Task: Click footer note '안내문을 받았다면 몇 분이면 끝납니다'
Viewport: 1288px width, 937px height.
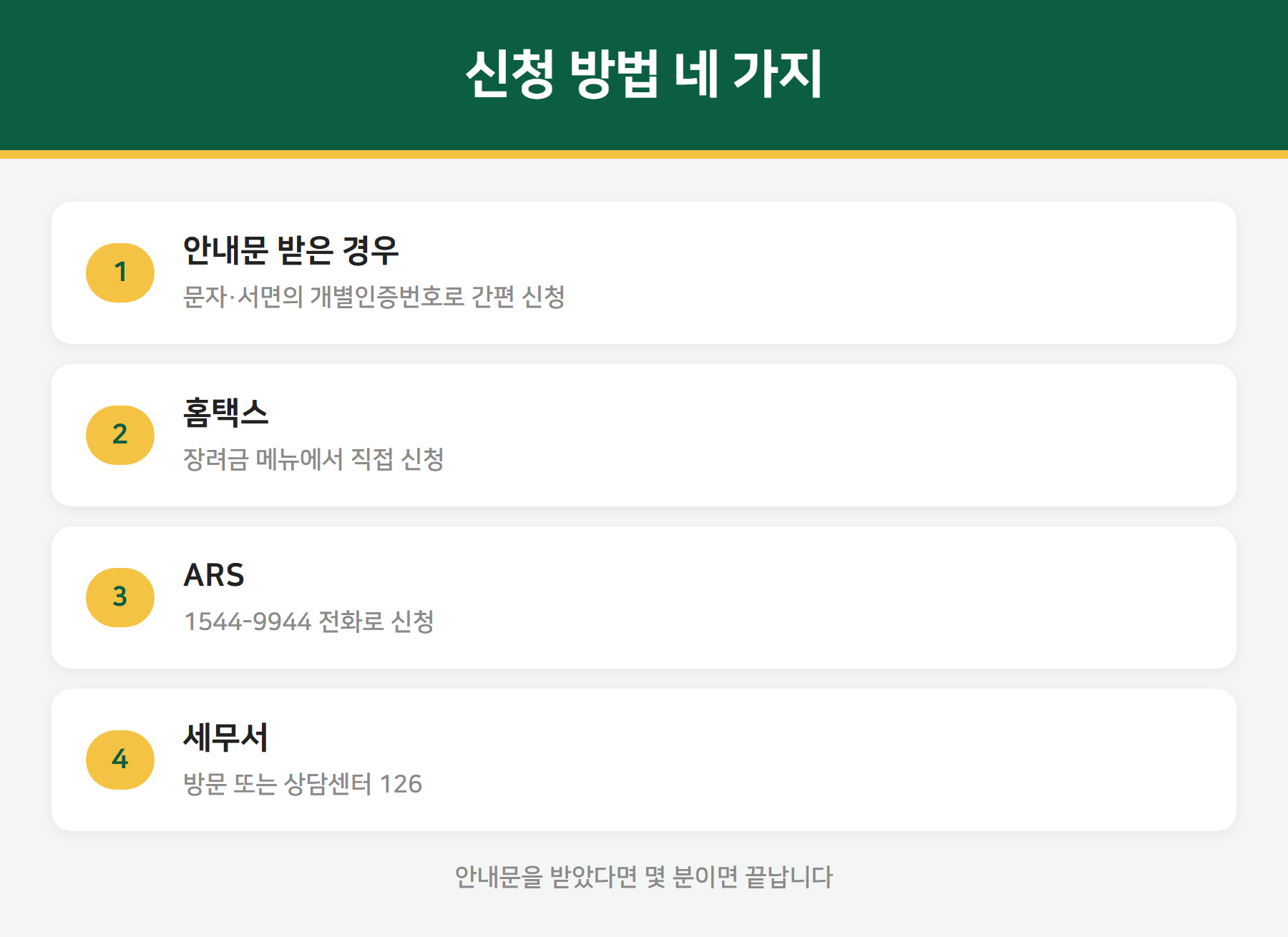Action: (x=644, y=877)
